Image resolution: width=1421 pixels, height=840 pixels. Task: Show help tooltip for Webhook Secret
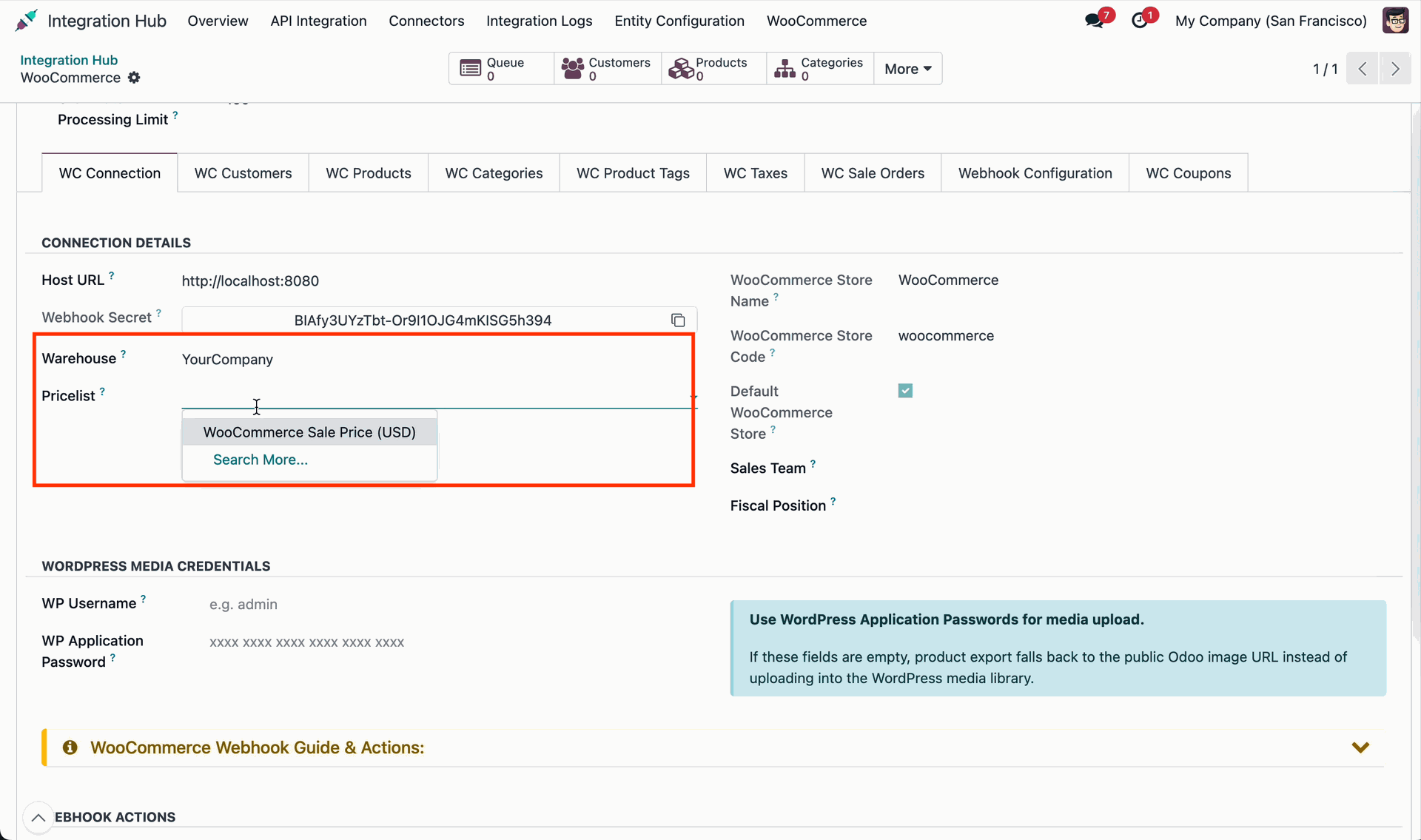pyautogui.click(x=158, y=313)
